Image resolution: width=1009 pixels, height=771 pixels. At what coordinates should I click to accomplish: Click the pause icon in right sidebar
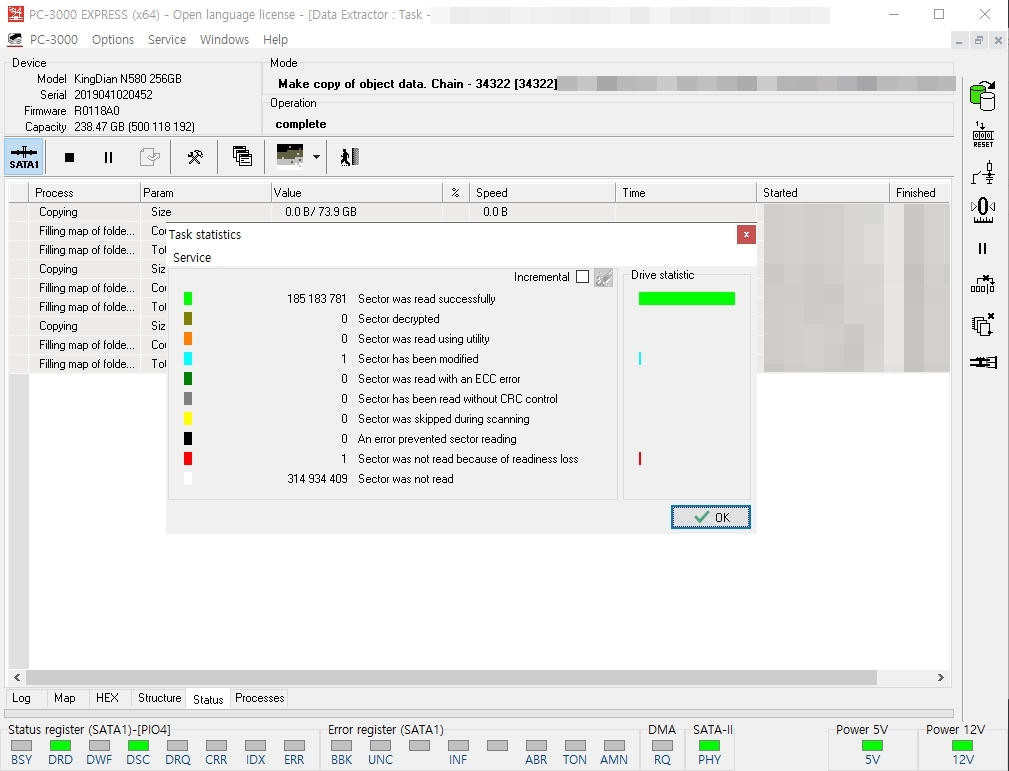(x=983, y=248)
